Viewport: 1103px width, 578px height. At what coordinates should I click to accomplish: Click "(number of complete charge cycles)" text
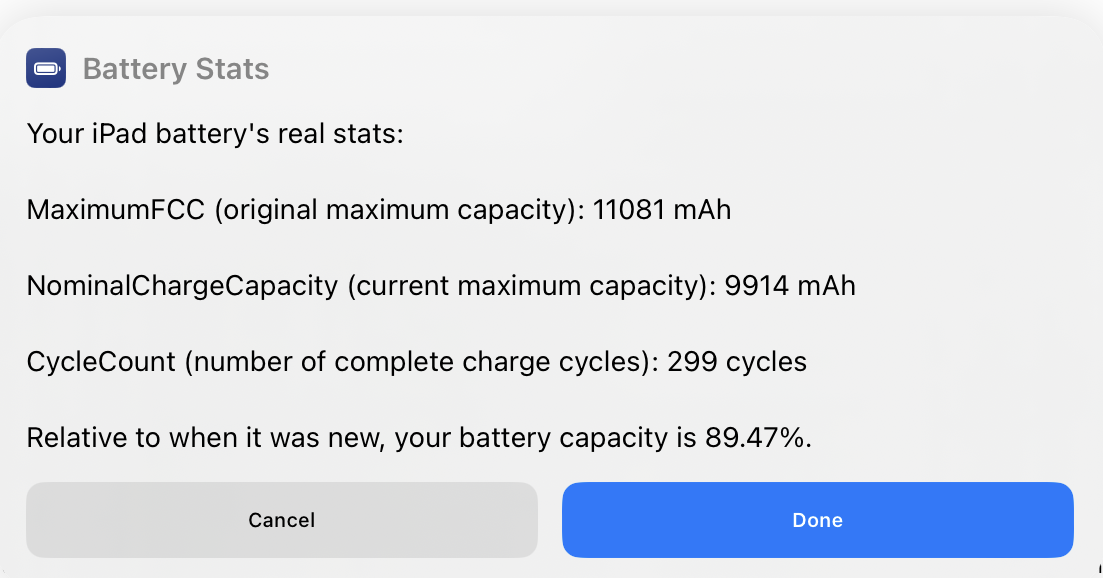pyautogui.click(x=416, y=361)
